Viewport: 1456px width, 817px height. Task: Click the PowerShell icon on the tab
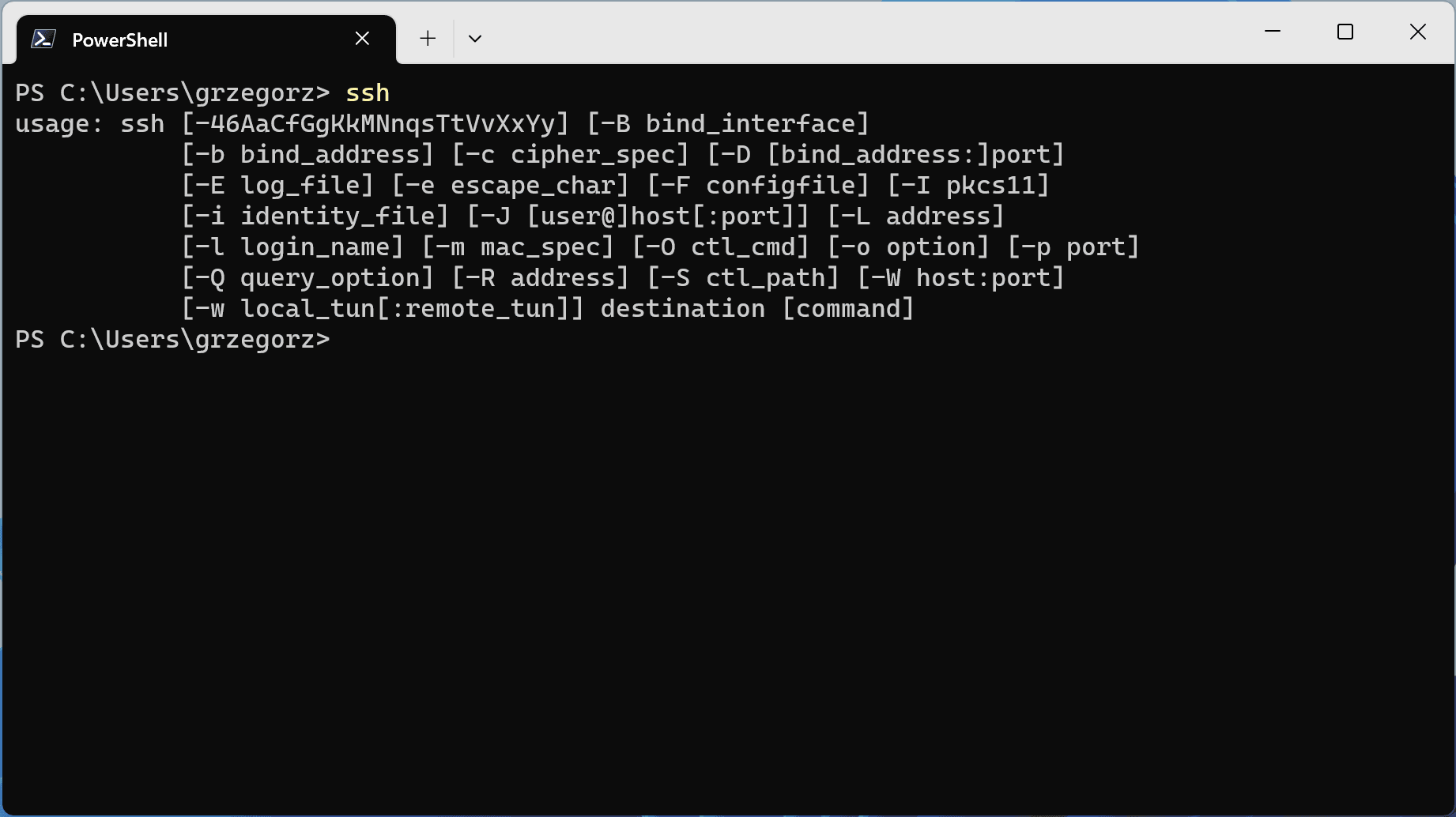pyautogui.click(x=43, y=38)
